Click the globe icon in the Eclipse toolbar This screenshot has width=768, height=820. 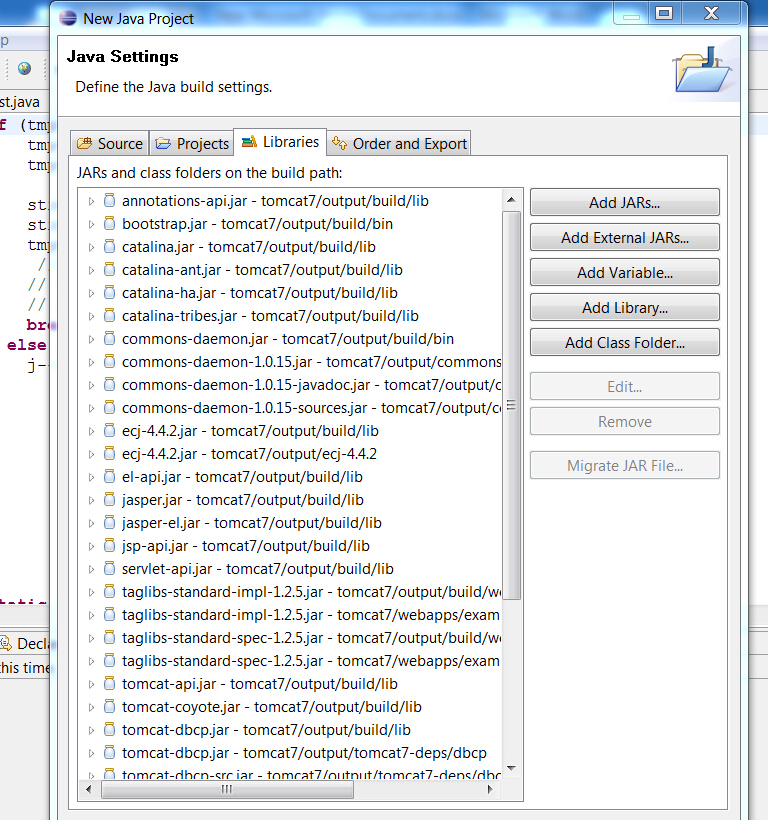[24, 69]
